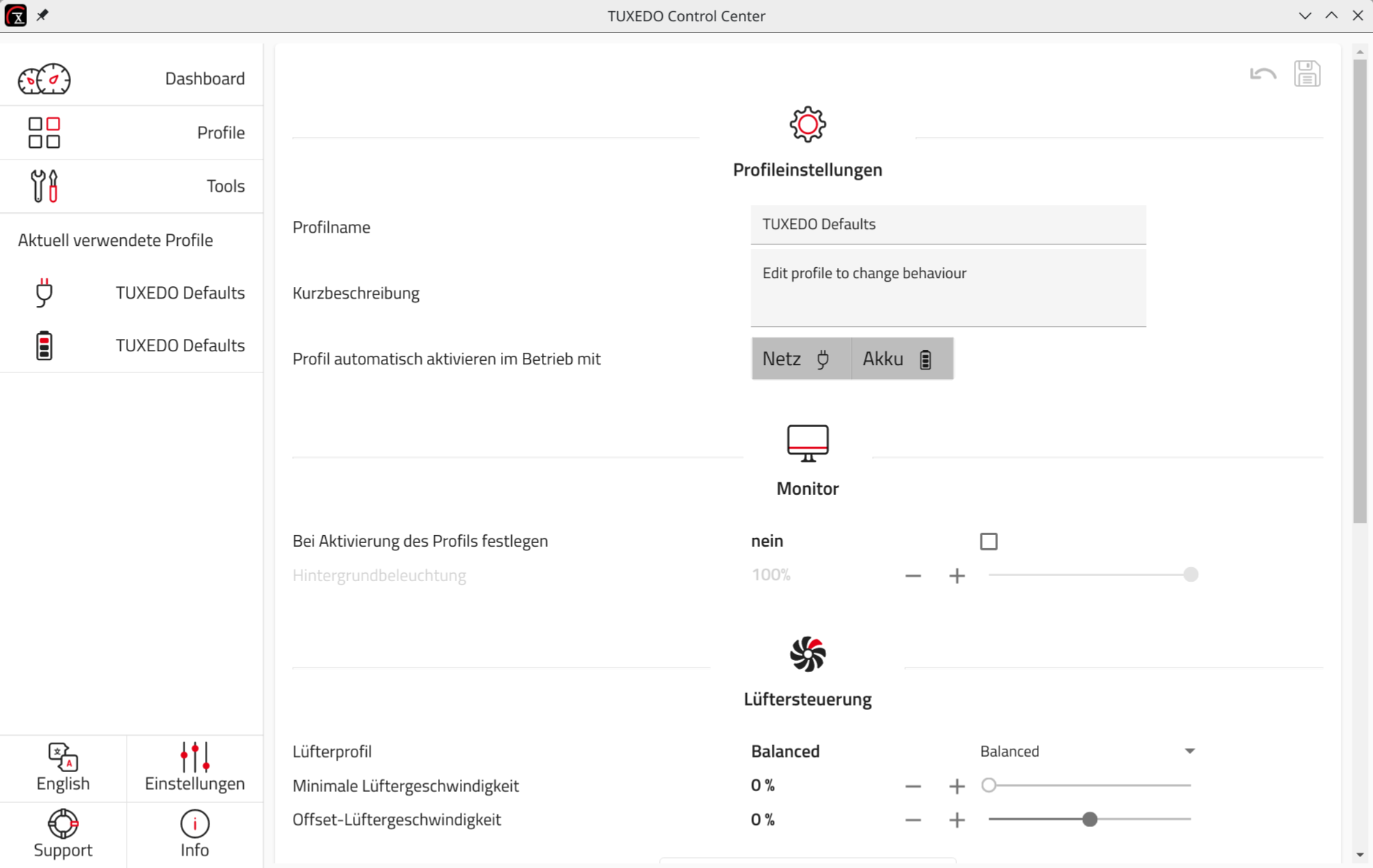Open the Tools wrench and screwdriver icon
This screenshot has width=1373, height=868.
pyautogui.click(x=44, y=186)
